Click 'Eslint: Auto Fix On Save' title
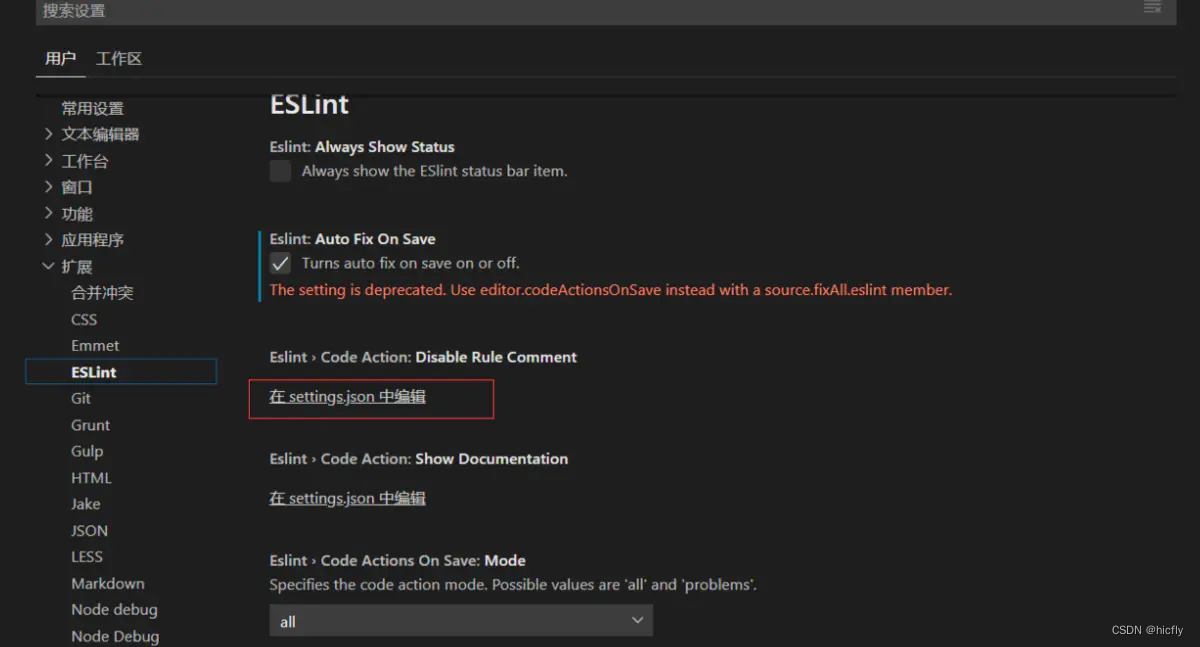1200x647 pixels. [x=353, y=239]
